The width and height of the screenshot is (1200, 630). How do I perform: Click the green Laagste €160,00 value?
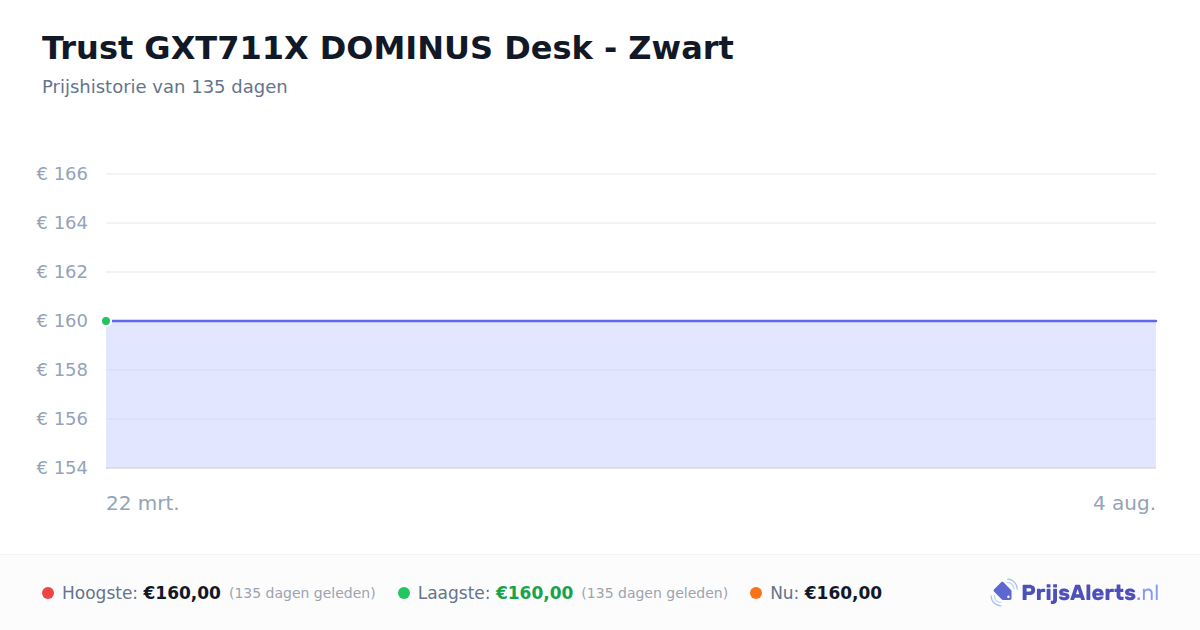tap(535, 593)
